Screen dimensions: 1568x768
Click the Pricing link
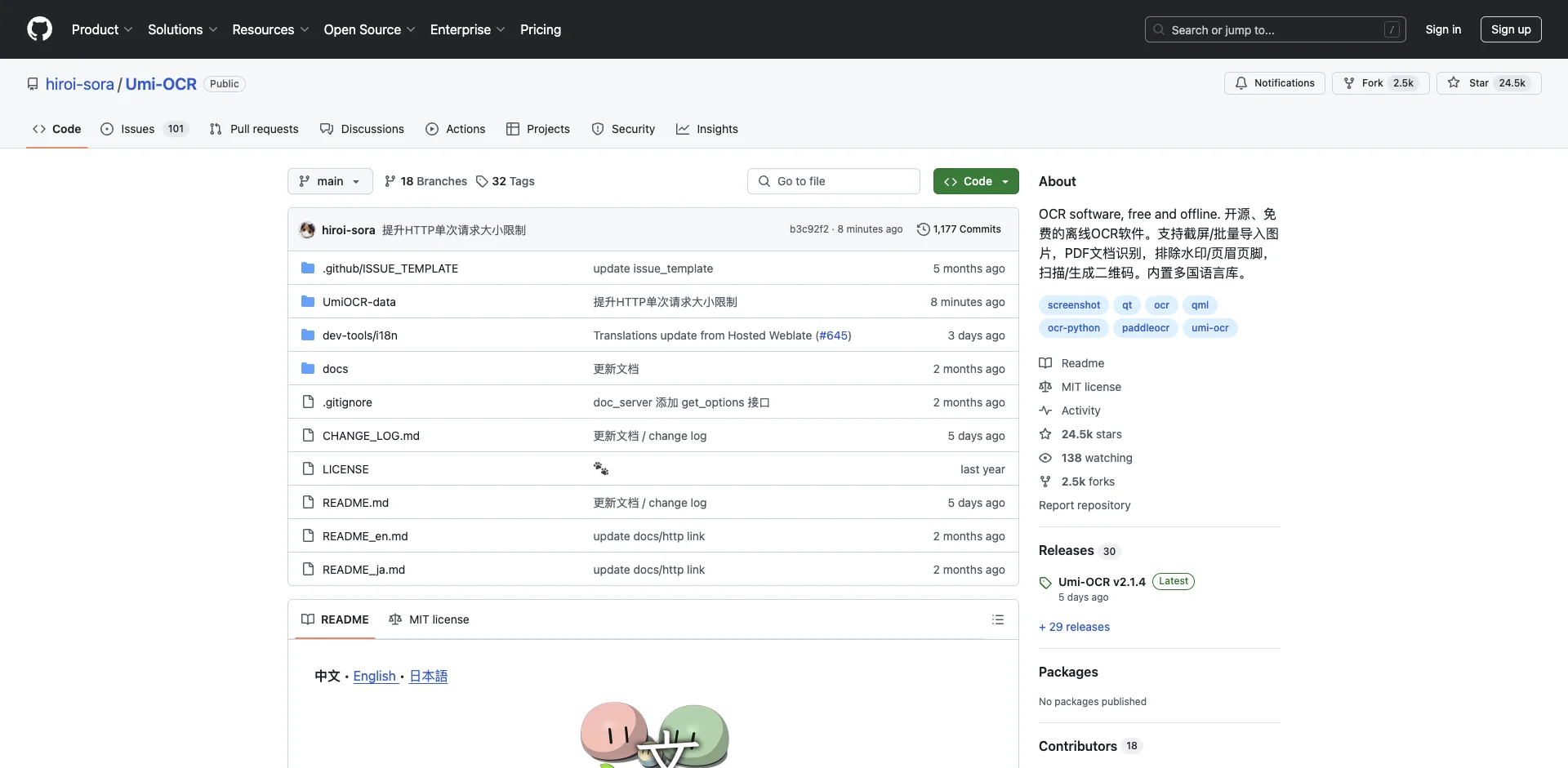[541, 29]
